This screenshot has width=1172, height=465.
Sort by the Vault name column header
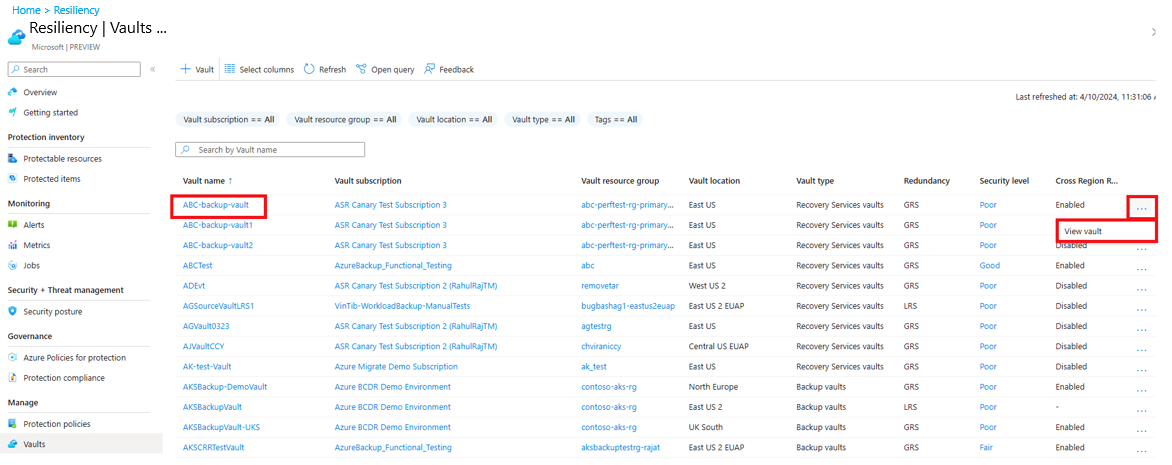coord(206,181)
